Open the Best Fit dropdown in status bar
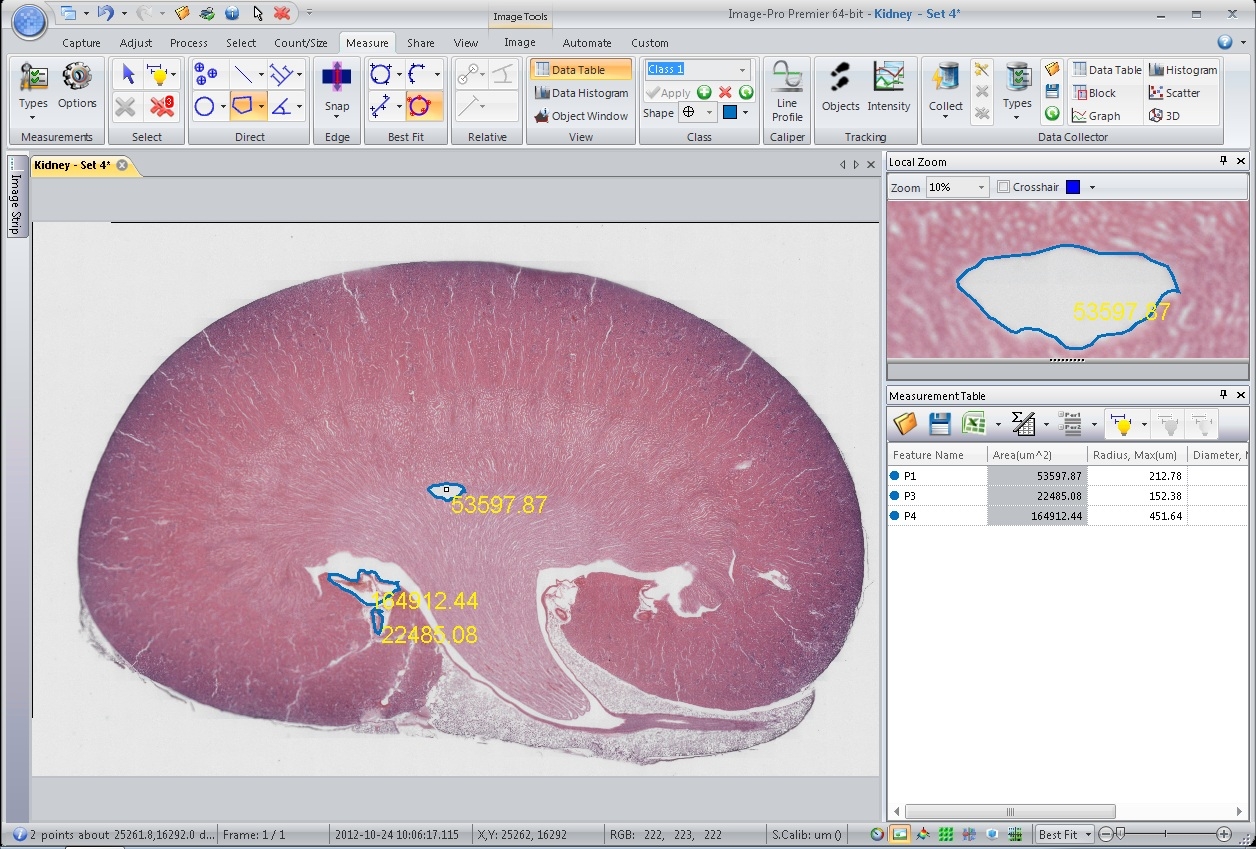Screen dimensions: 1256x849 point(1087,833)
